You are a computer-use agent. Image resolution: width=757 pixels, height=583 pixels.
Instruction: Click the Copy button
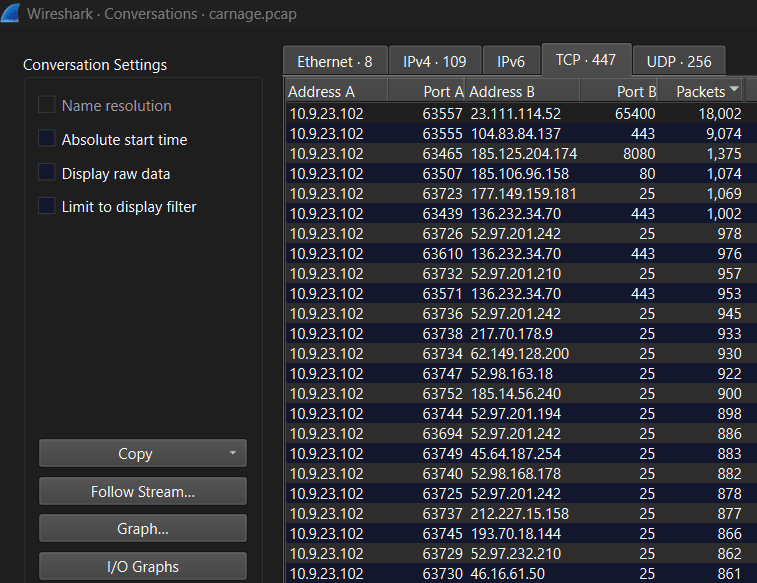pos(142,453)
